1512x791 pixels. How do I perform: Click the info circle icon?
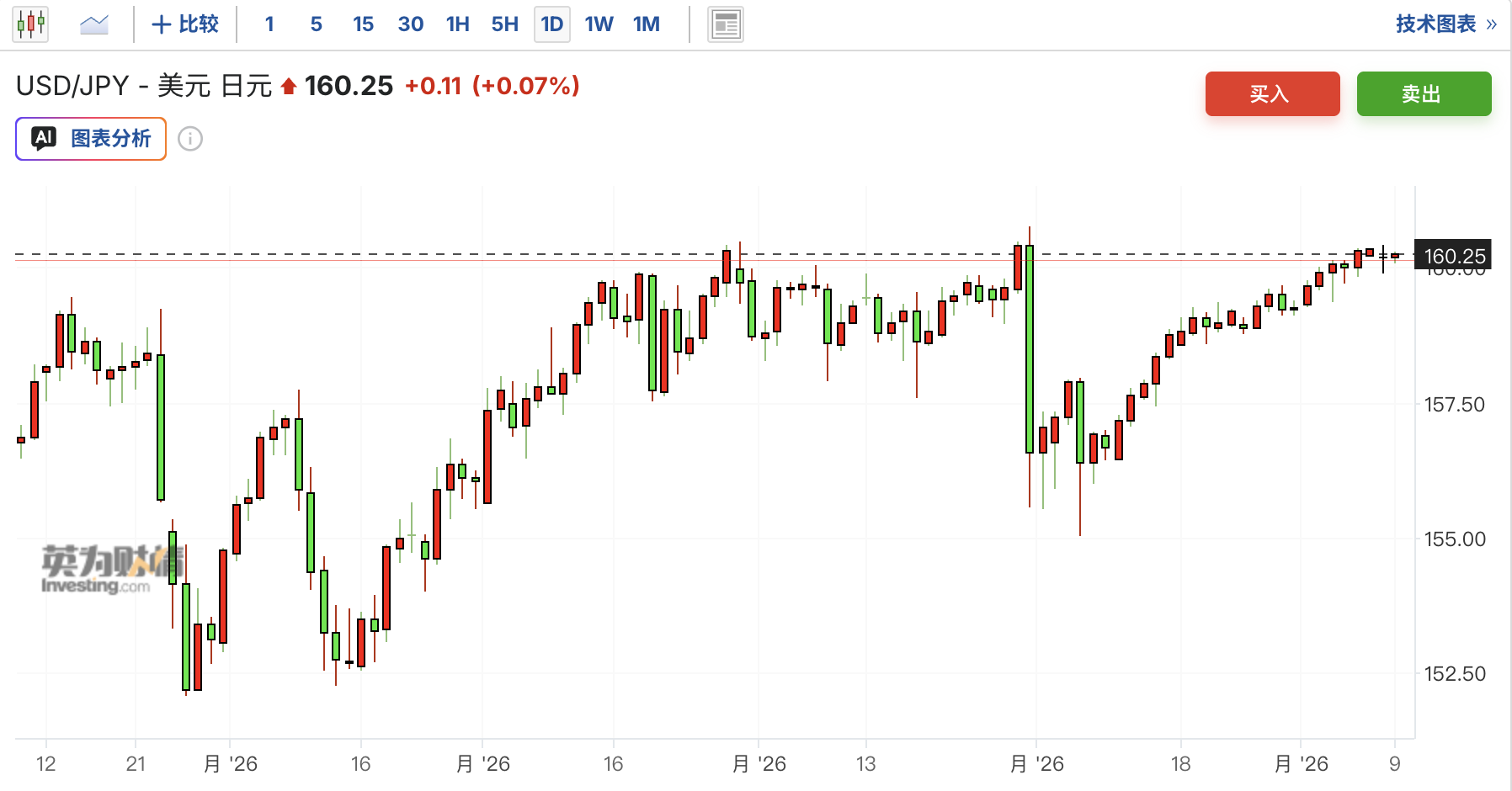tap(190, 139)
